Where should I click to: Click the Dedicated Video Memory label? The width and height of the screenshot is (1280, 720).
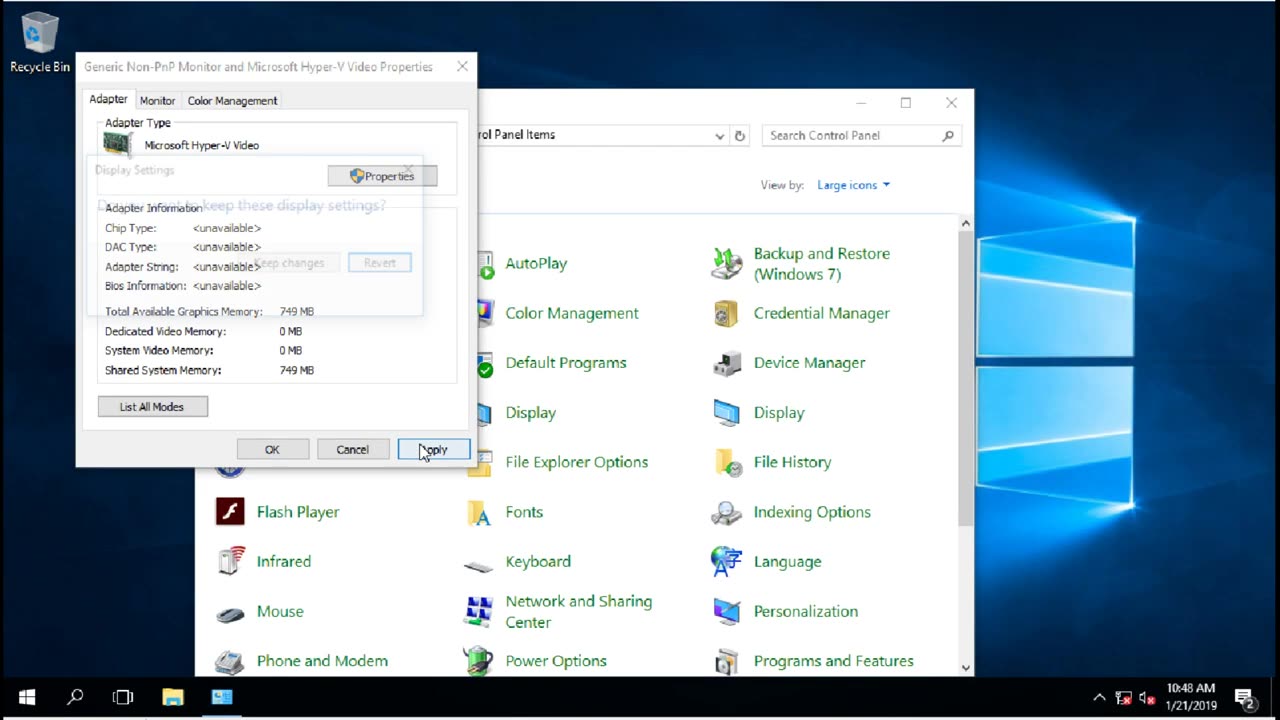166,331
